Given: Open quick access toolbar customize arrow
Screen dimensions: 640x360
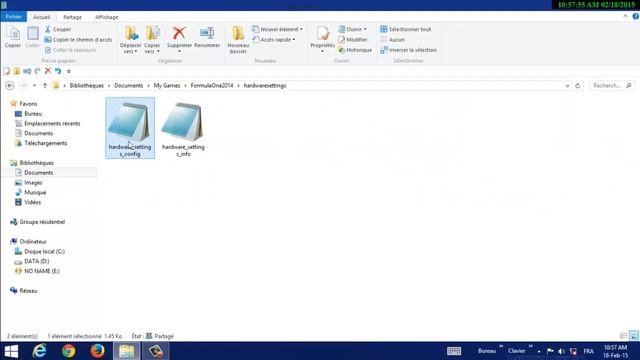Looking at the screenshot, I should tap(69, 71).
